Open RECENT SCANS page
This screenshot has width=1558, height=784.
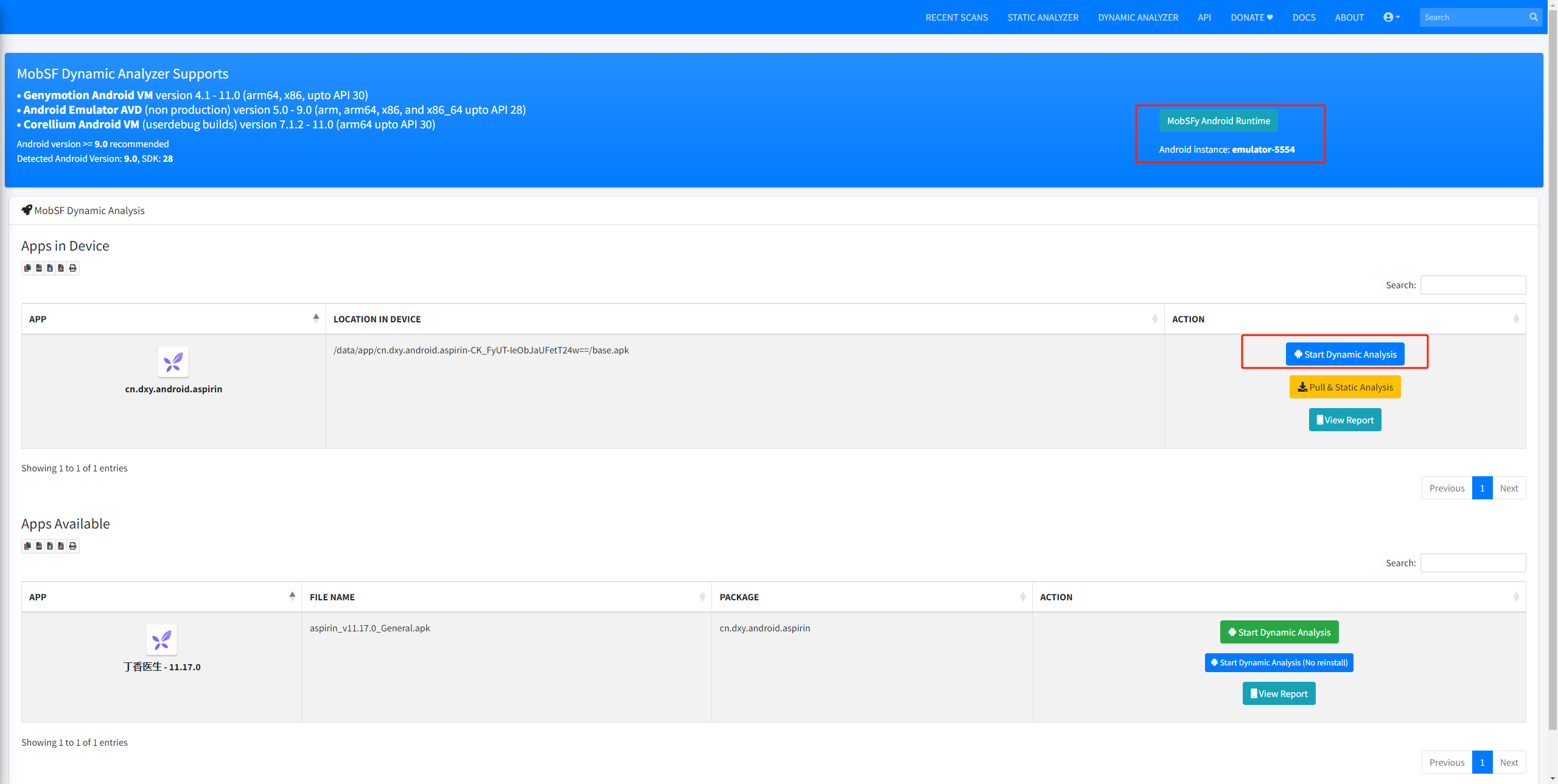click(957, 17)
